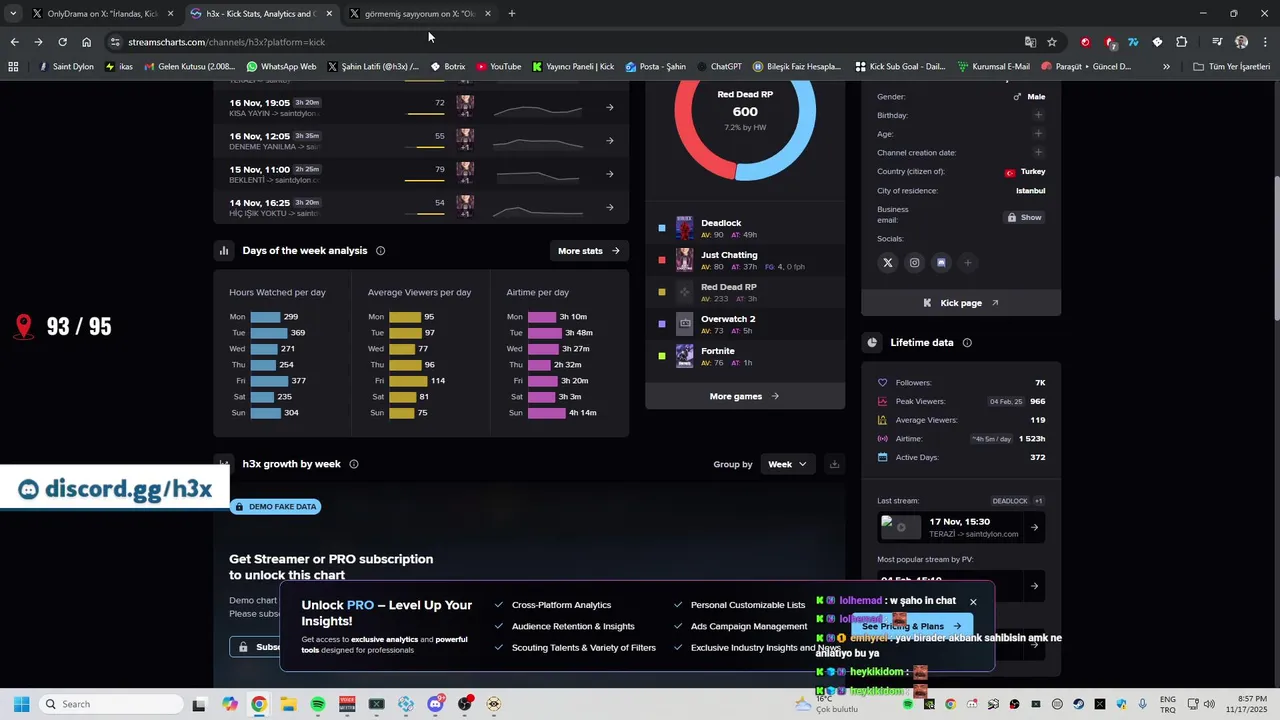Image resolution: width=1280 pixels, height=720 pixels.
Task: Open File Explorer from the taskbar
Action: 288,704
